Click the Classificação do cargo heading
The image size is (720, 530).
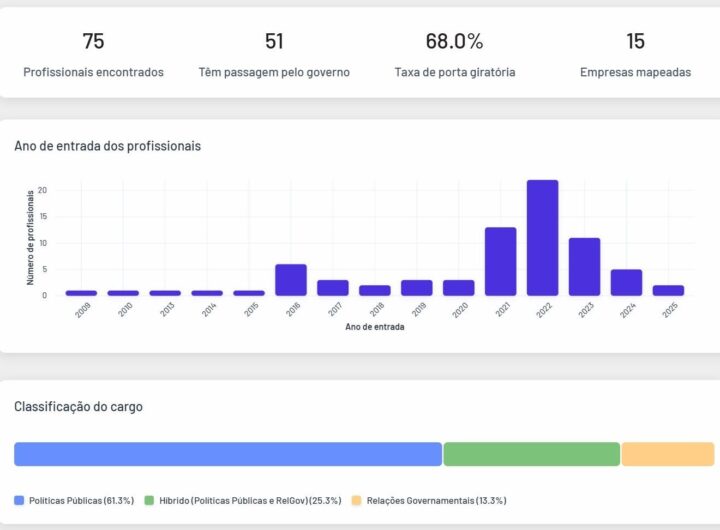pyautogui.click(x=78, y=406)
